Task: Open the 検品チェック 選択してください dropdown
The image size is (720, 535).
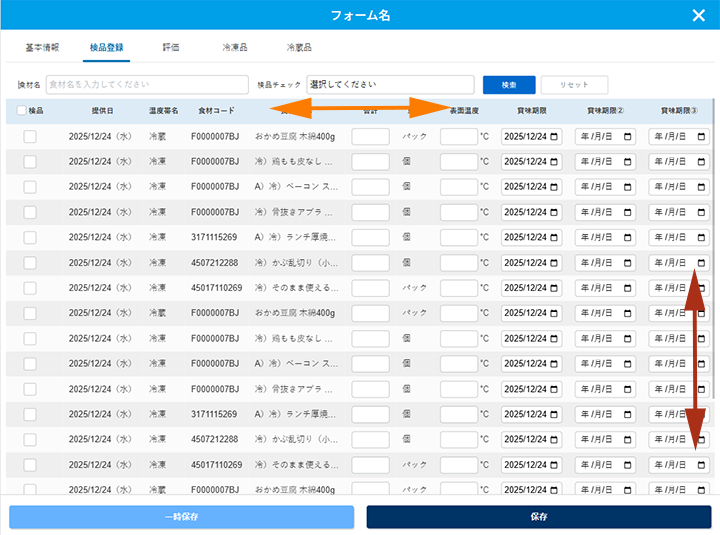Action: 390,84
